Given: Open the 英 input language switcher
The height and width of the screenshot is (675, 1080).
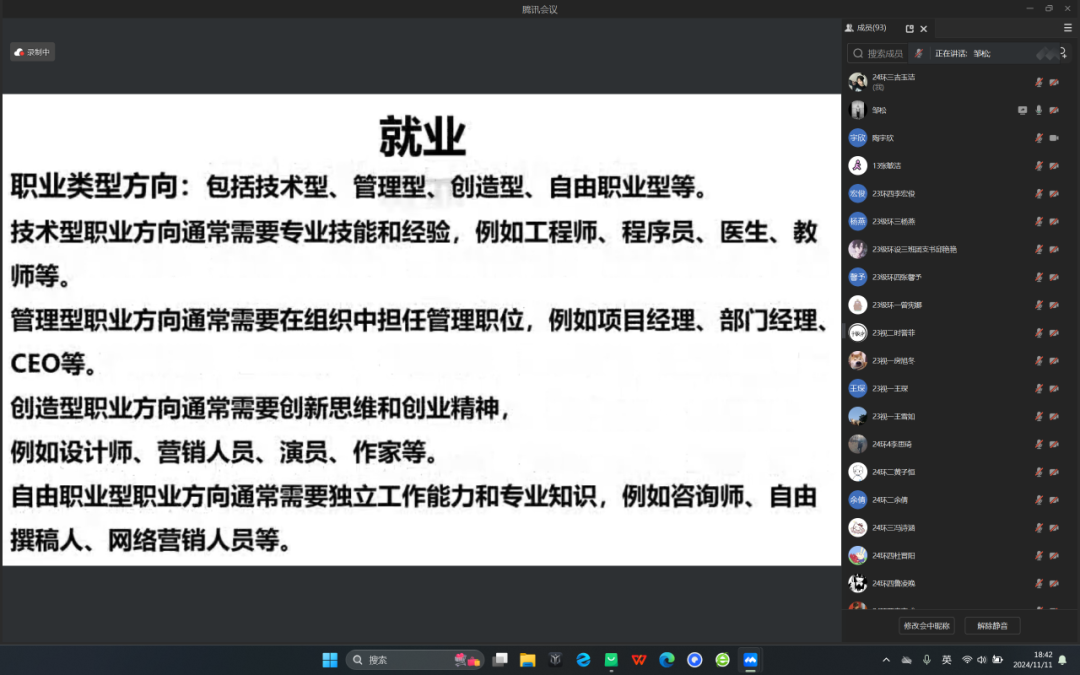Looking at the screenshot, I should [946, 660].
